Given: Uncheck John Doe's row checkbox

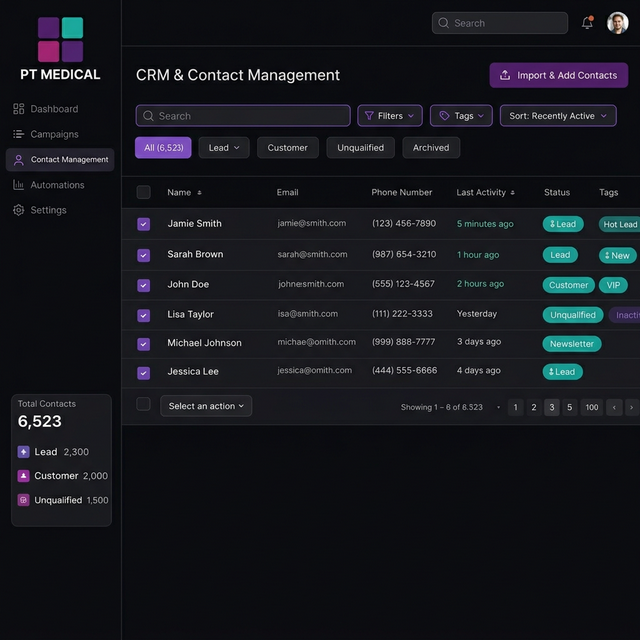Looking at the screenshot, I should coord(143,285).
